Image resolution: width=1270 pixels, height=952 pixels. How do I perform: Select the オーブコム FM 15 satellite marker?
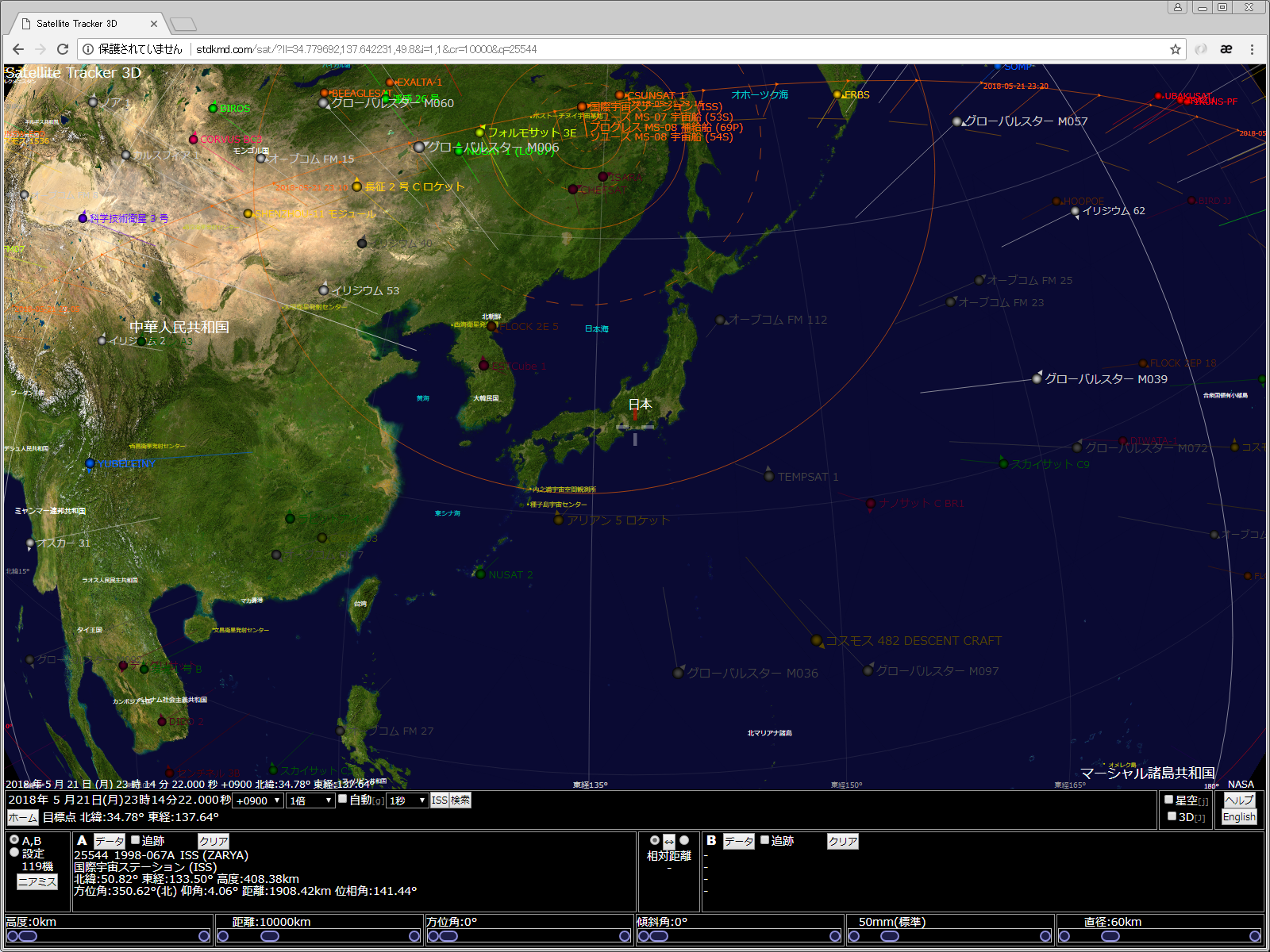coord(260,159)
